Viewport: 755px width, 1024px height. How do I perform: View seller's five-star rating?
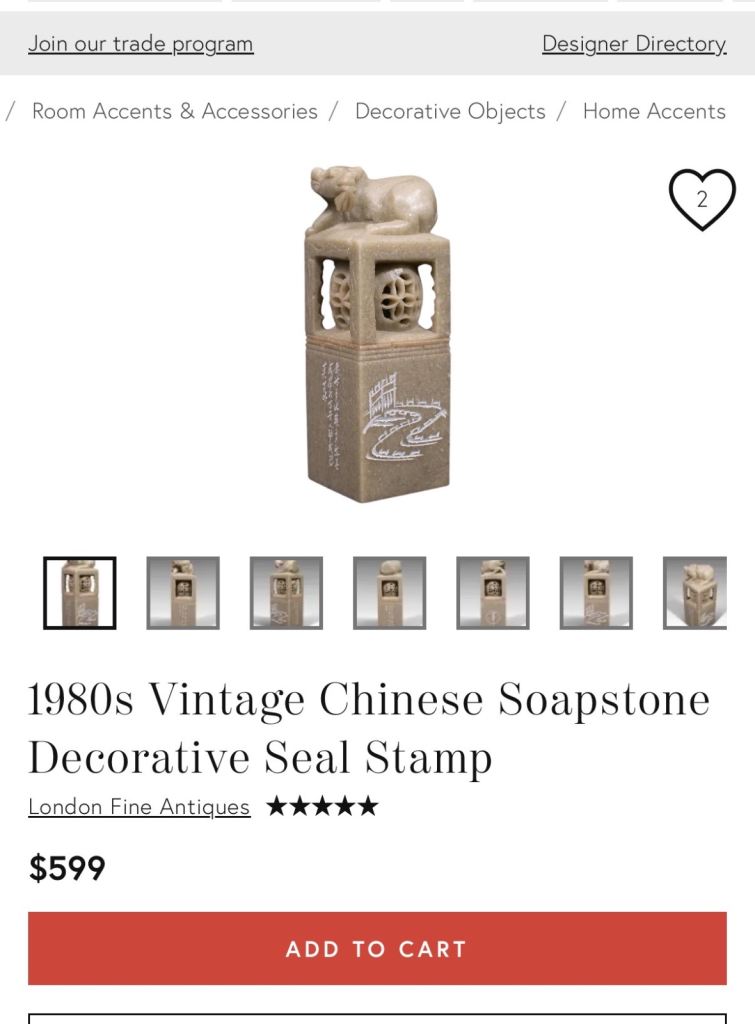(323, 806)
